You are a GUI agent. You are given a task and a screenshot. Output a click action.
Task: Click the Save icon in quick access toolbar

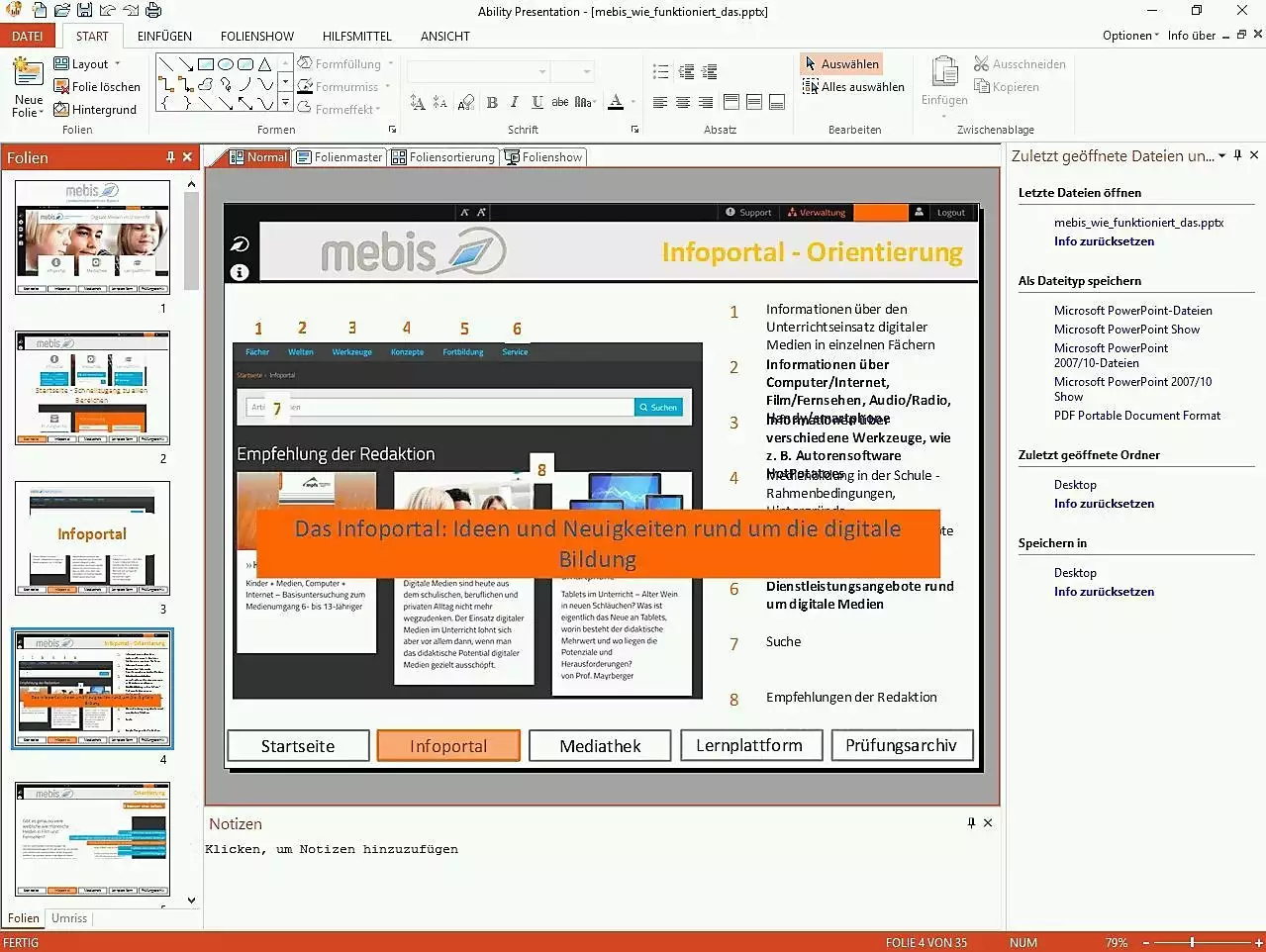pos(84,11)
